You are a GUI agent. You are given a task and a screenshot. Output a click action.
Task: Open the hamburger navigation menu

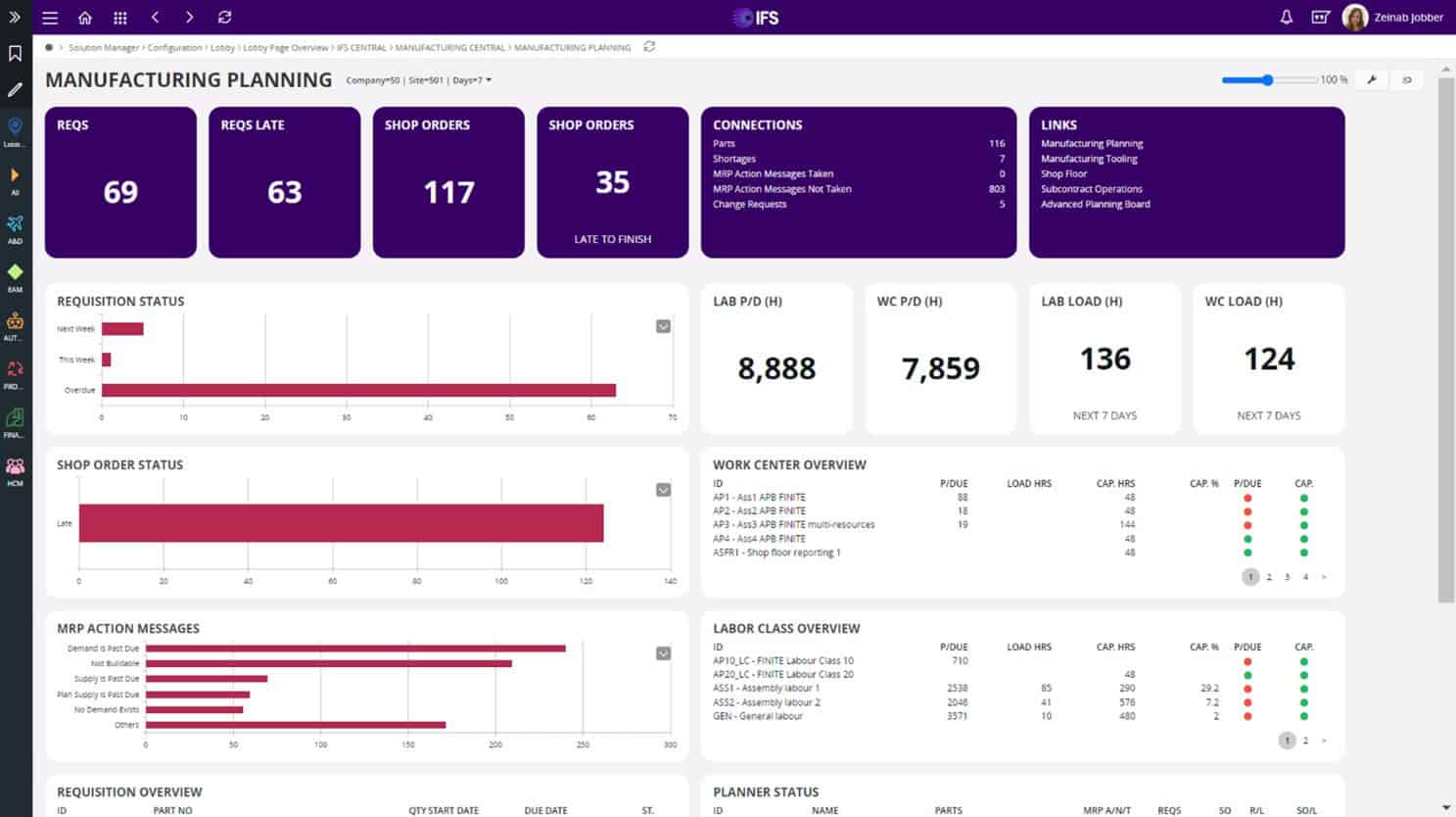click(50, 18)
